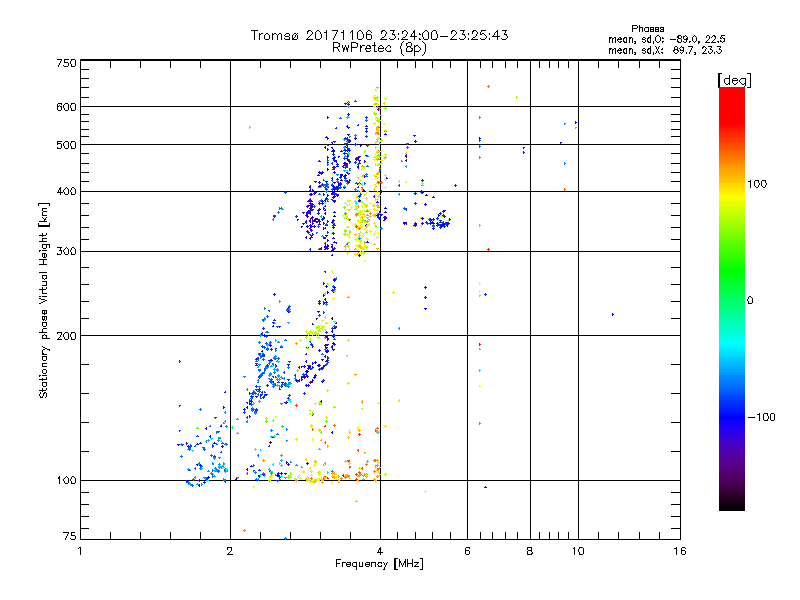Viewport: 800px width, 600px height.
Task: Click the '[deg]' colorbar unit label
Action: tap(734, 80)
